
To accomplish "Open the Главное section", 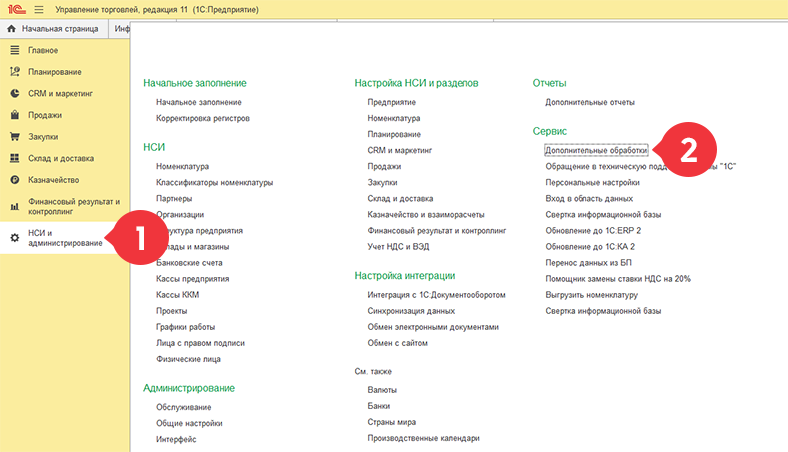I will pyautogui.click(x=43, y=50).
